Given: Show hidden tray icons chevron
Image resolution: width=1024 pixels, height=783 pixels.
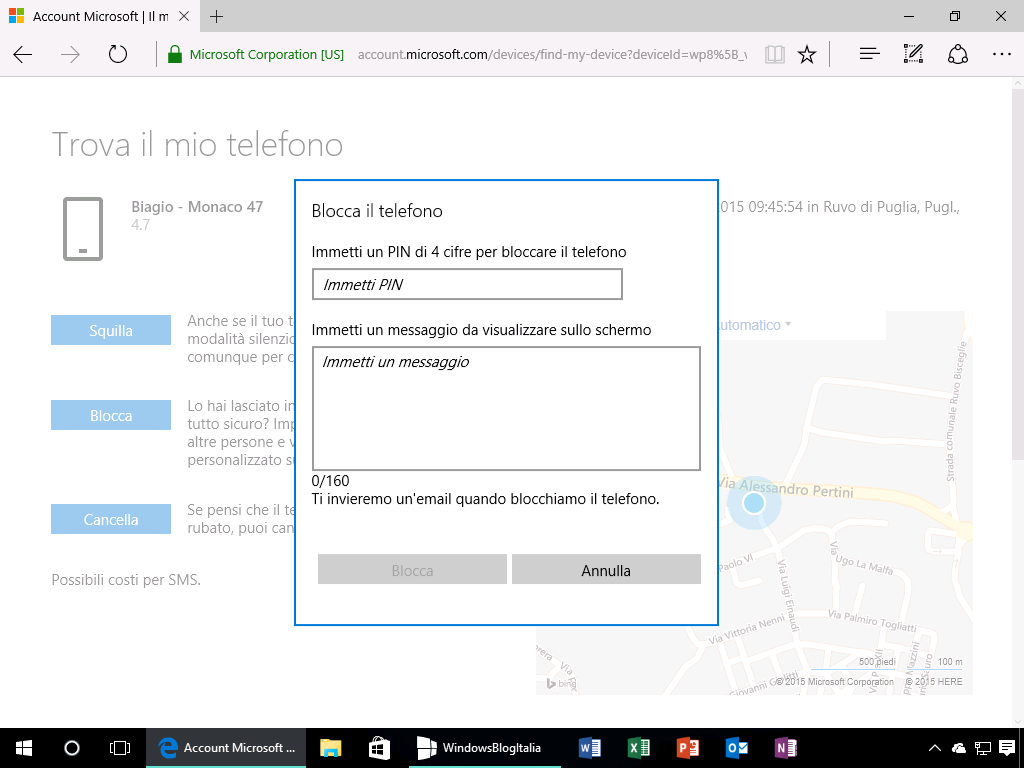Looking at the screenshot, I should (x=935, y=748).
